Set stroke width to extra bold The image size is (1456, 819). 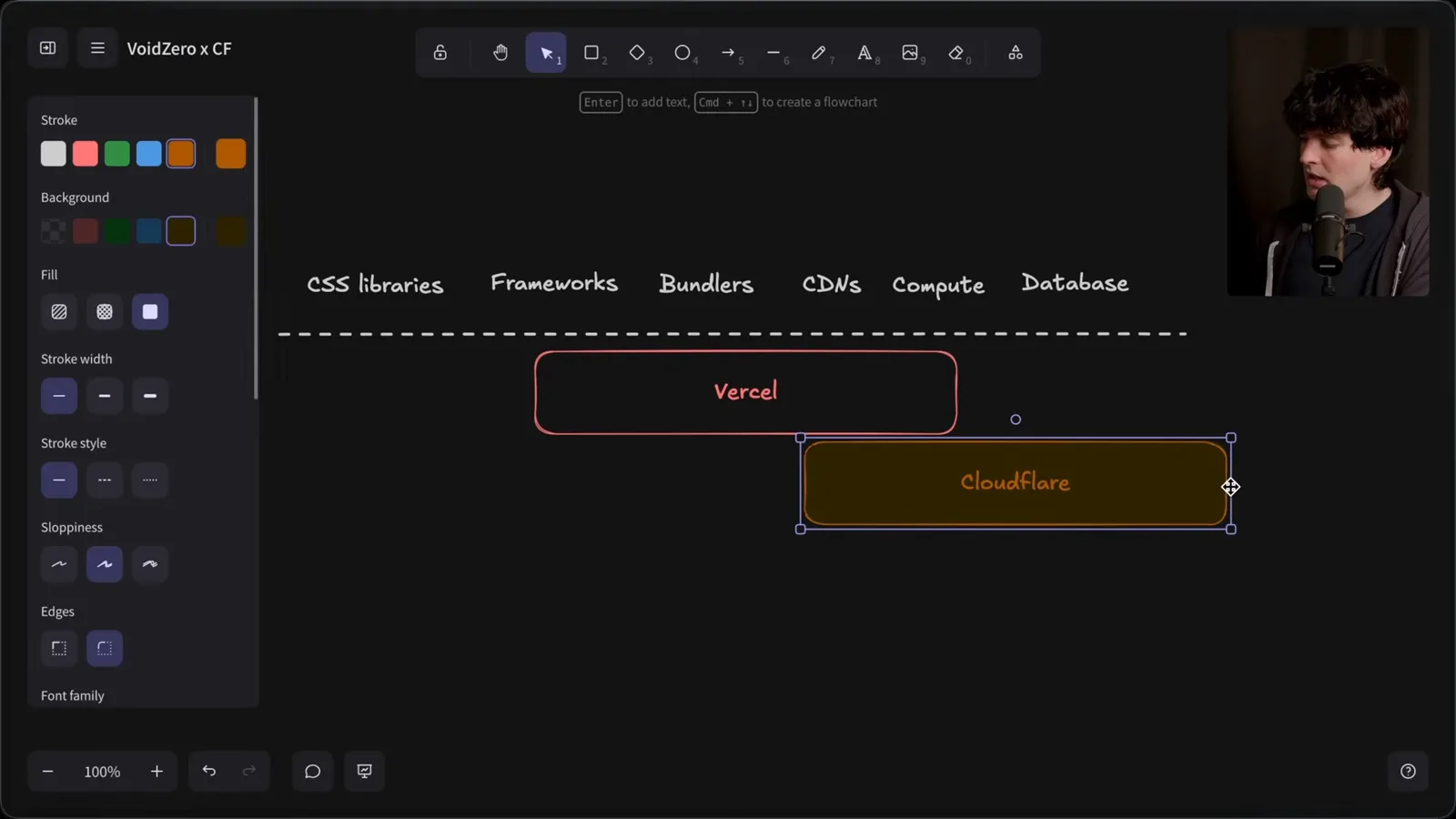point(150,396)
